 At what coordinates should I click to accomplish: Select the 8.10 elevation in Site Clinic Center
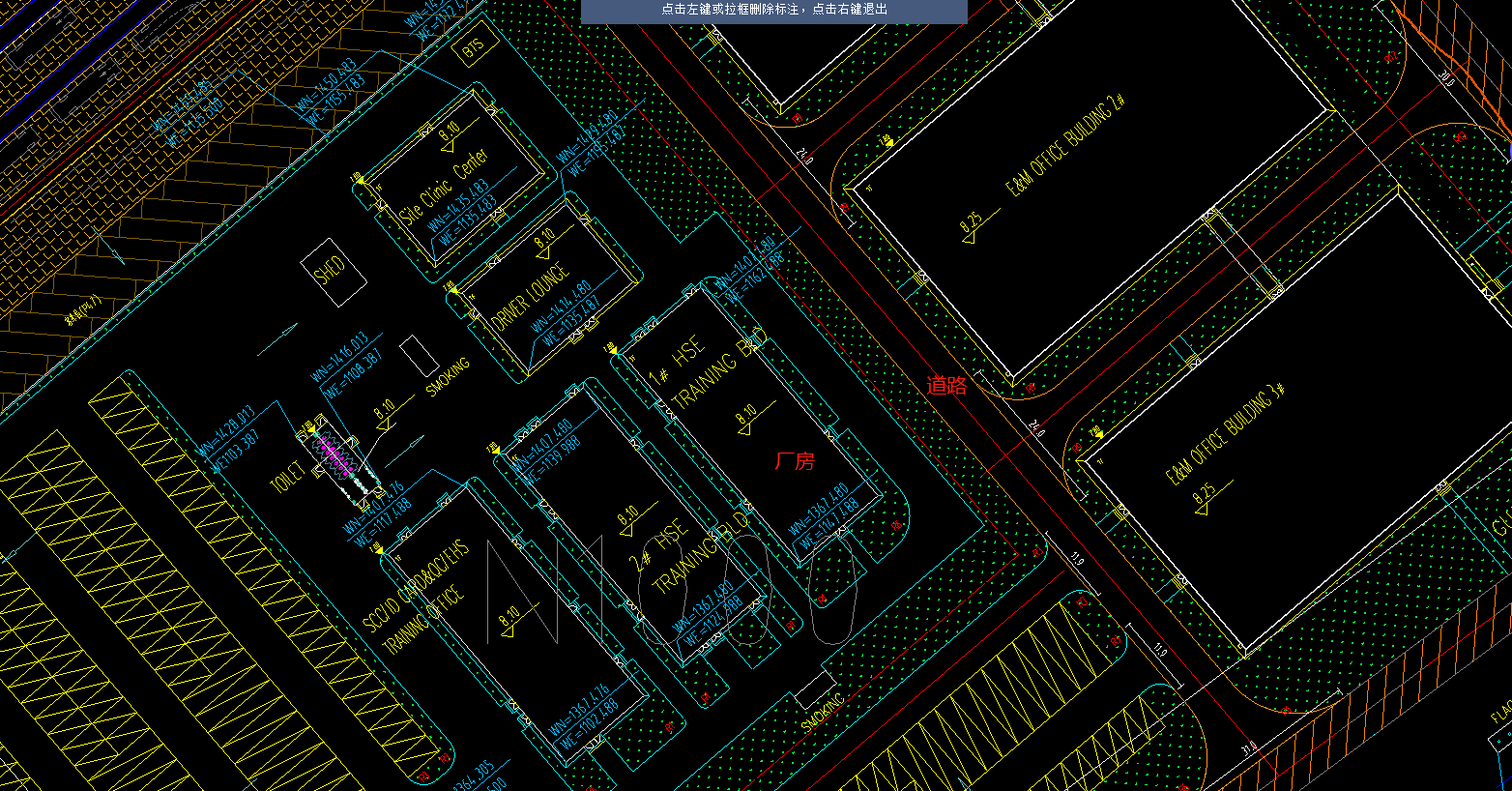point(449,131)
